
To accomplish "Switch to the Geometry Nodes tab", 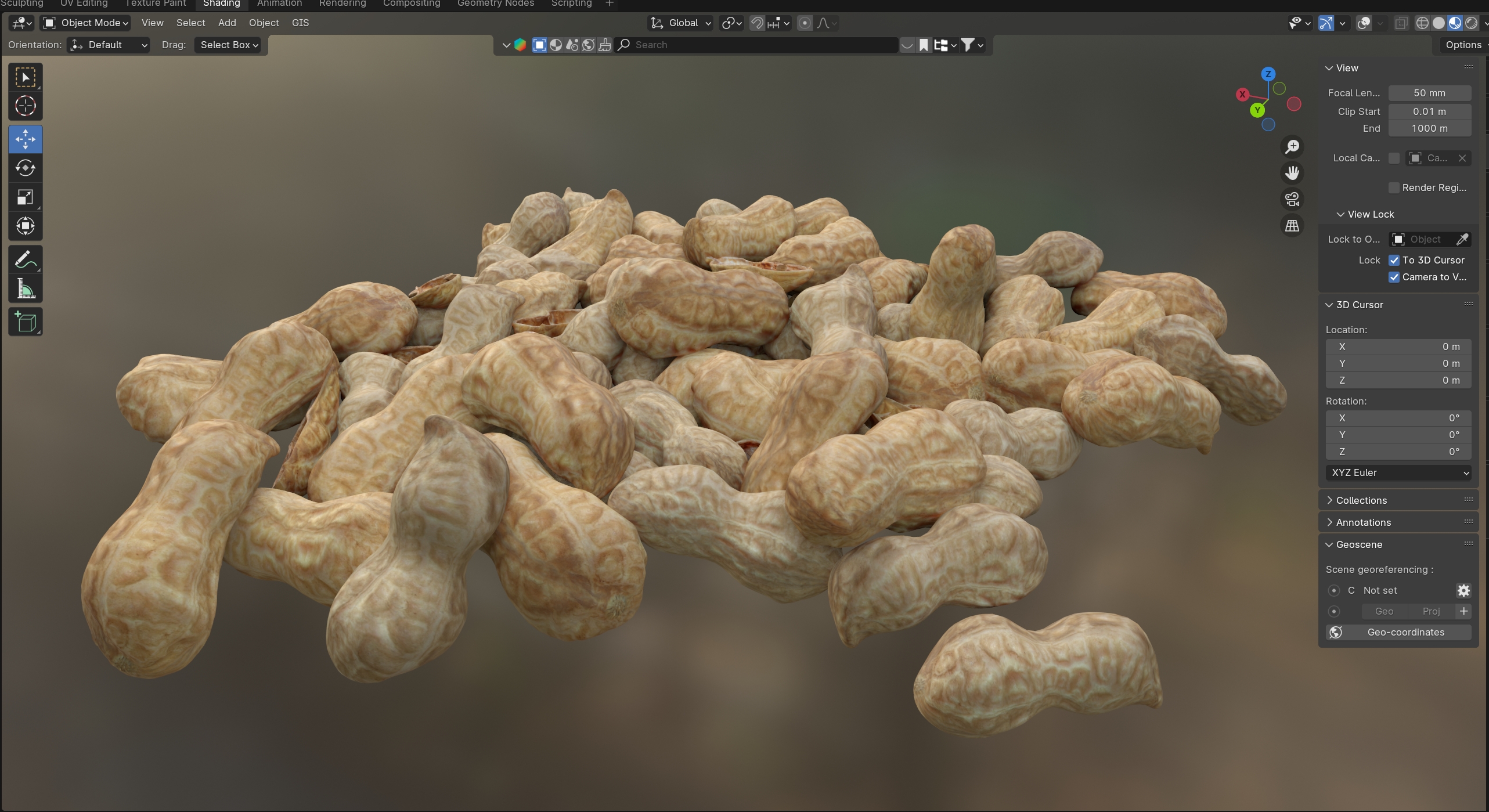I will click(x=495, y=3).
